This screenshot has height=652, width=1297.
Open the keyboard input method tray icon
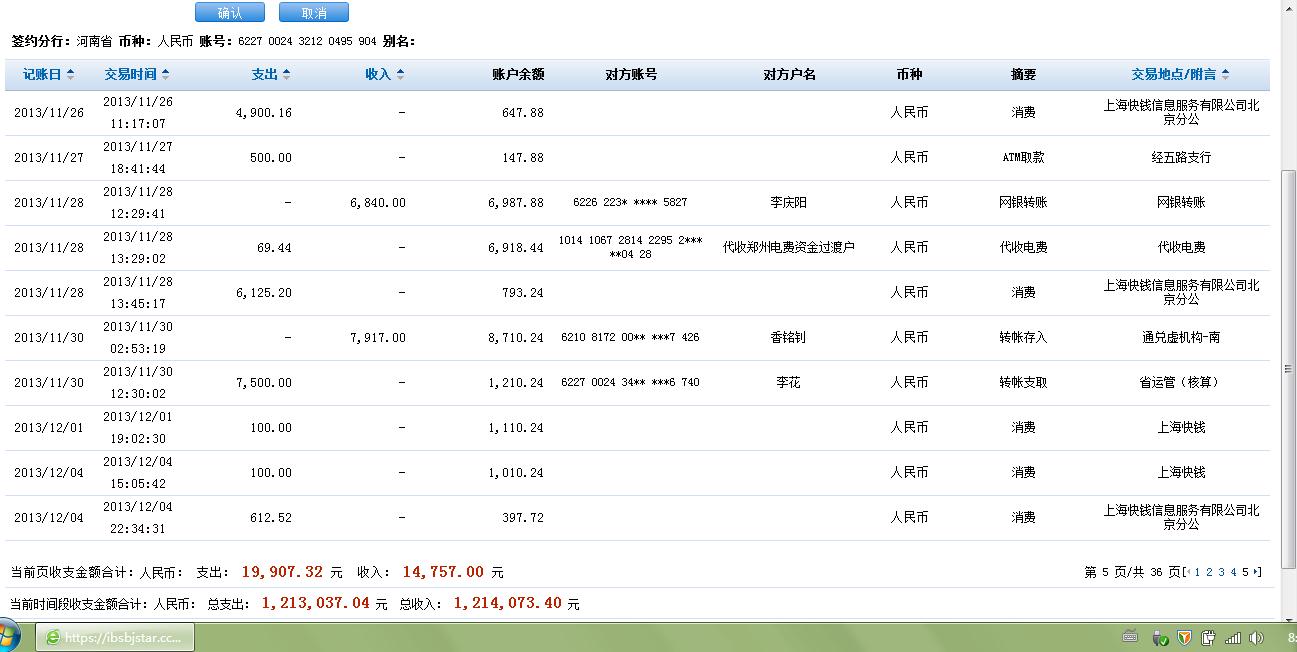pos(1131,637)
